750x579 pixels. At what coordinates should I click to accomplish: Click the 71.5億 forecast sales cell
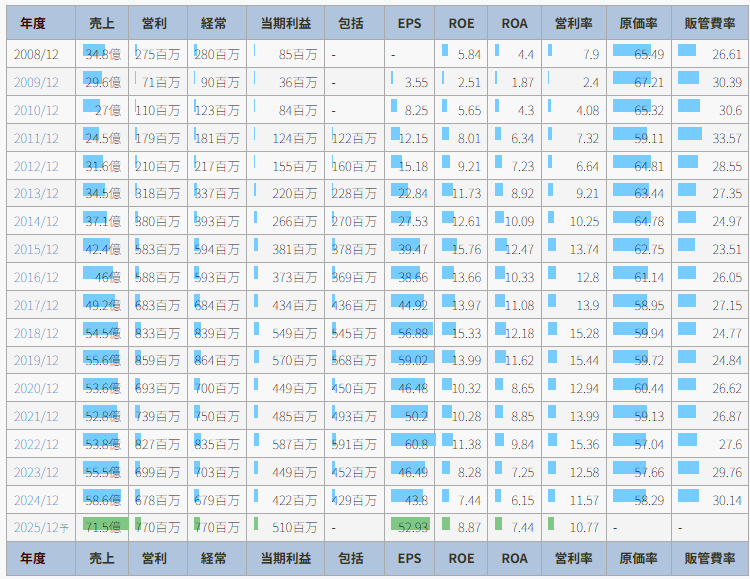click(101, 526)
